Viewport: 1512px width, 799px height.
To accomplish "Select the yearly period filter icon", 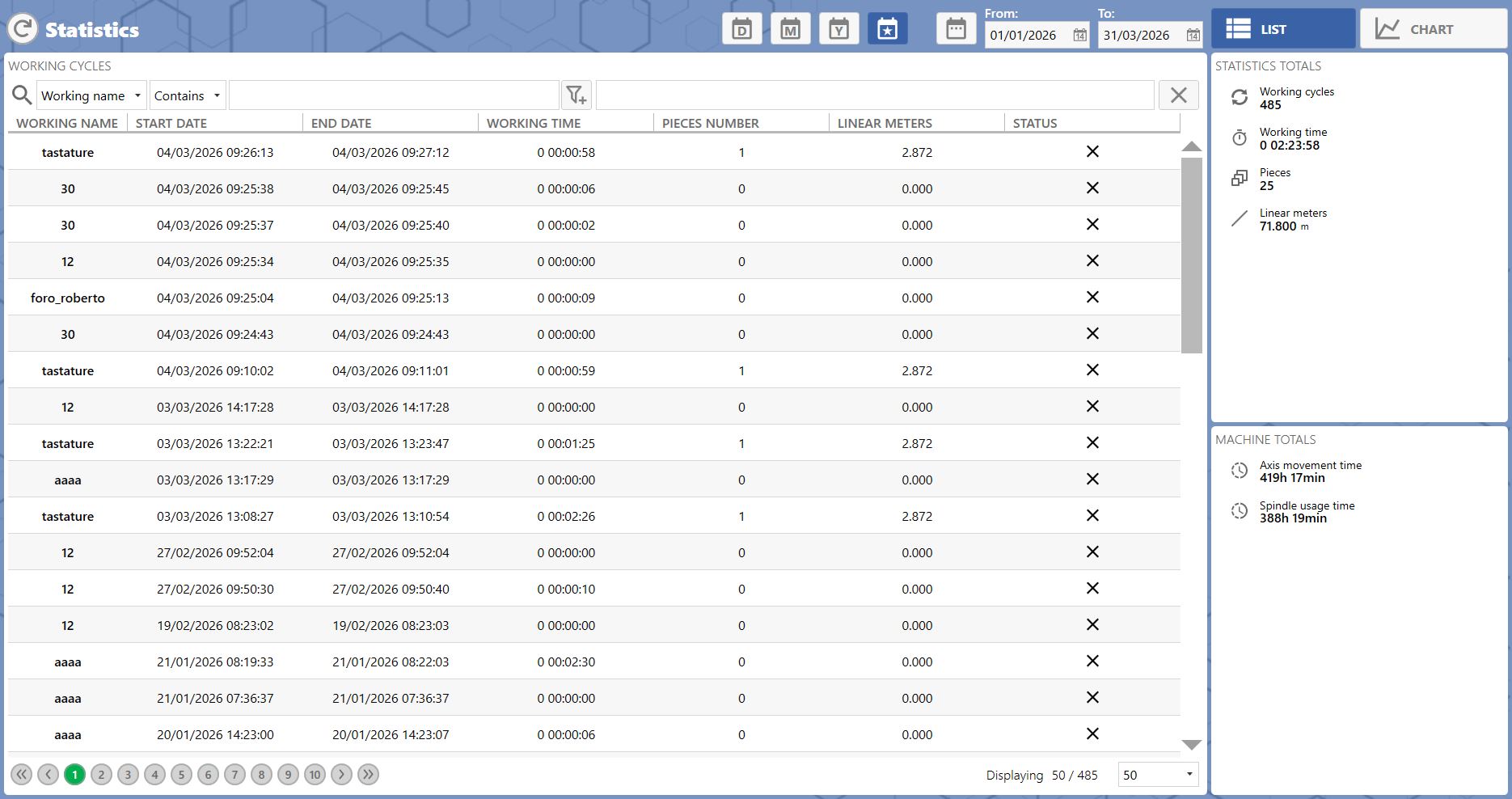I will tap(838, 29).
